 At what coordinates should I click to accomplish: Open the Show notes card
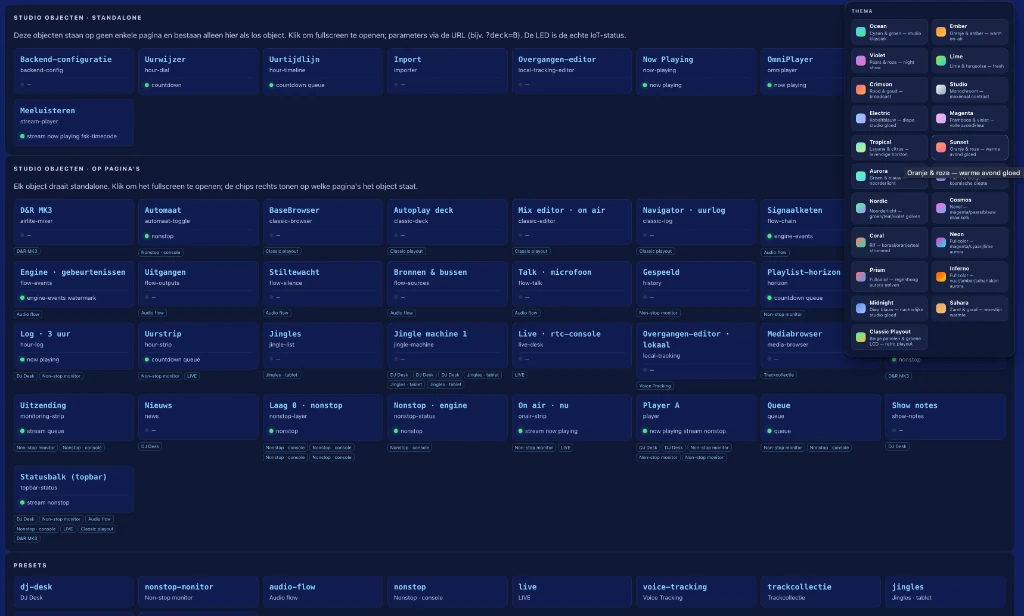point(946,417)
